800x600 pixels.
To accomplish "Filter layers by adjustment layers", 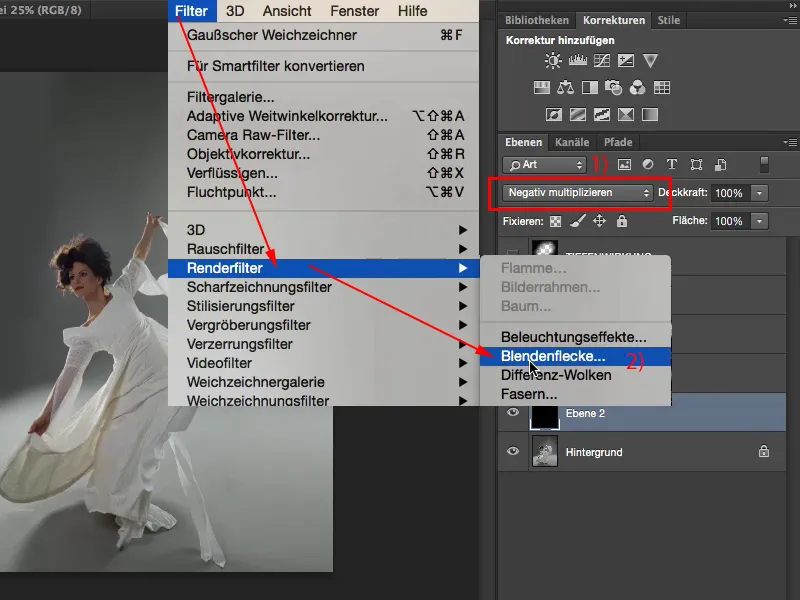I will [648, 164].
